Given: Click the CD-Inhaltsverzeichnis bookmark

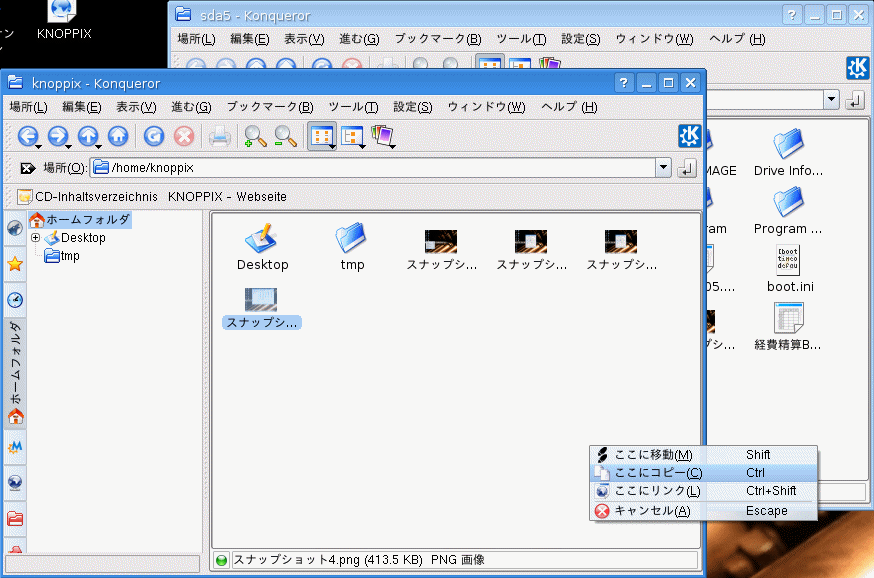Looking at the screenshot, I should 88,196.
